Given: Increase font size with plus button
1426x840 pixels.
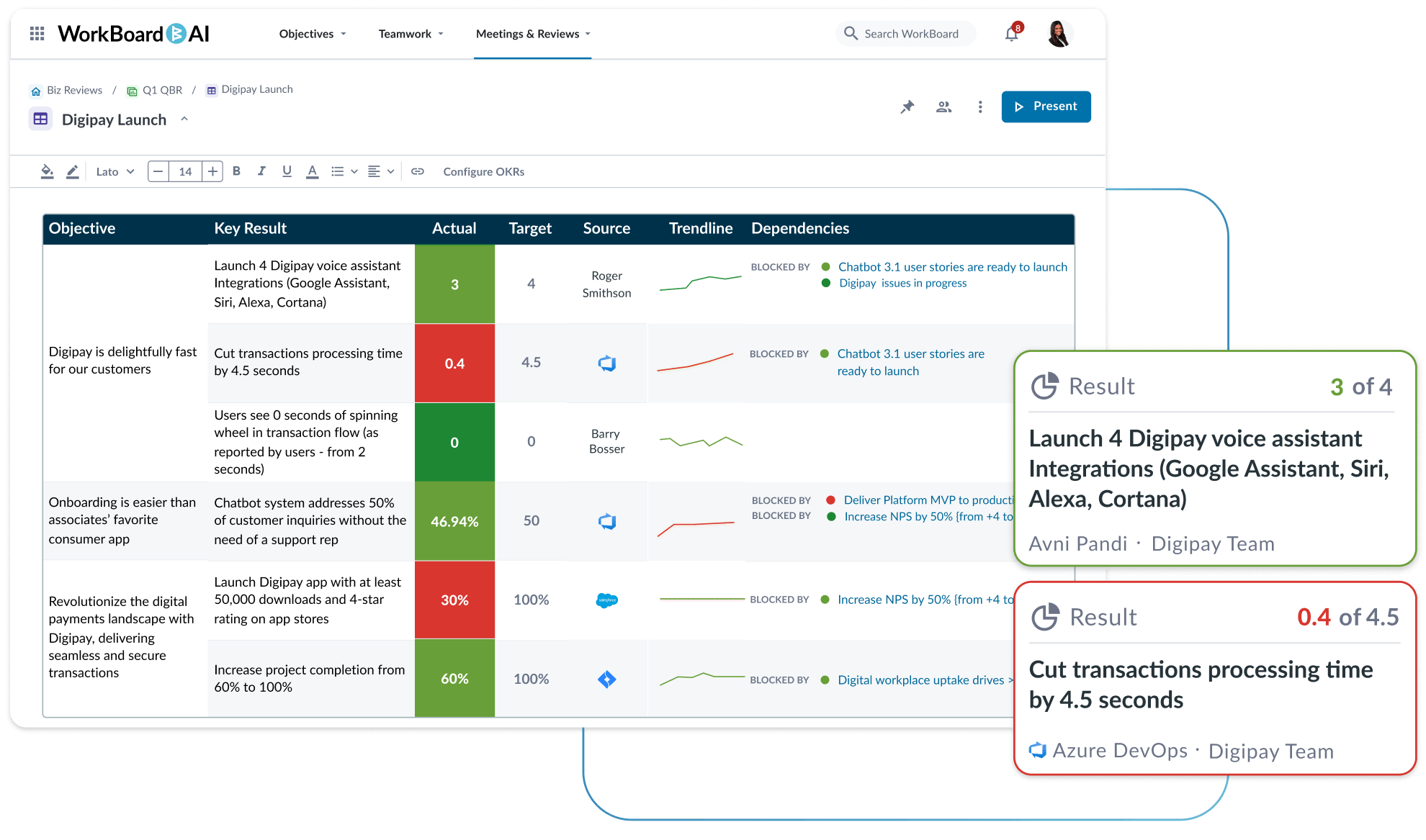Looking at the screenshot, I should click(x=212, y=171).
